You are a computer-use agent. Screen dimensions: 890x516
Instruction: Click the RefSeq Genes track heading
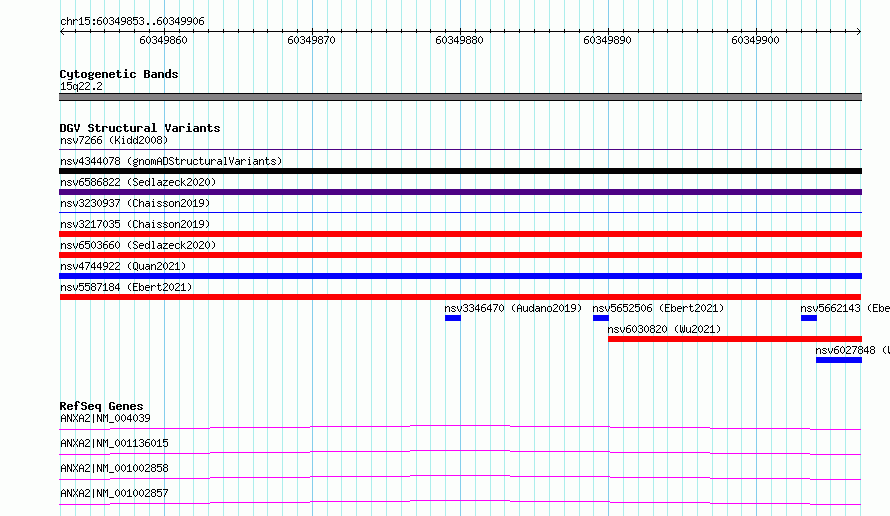[102, 406]
